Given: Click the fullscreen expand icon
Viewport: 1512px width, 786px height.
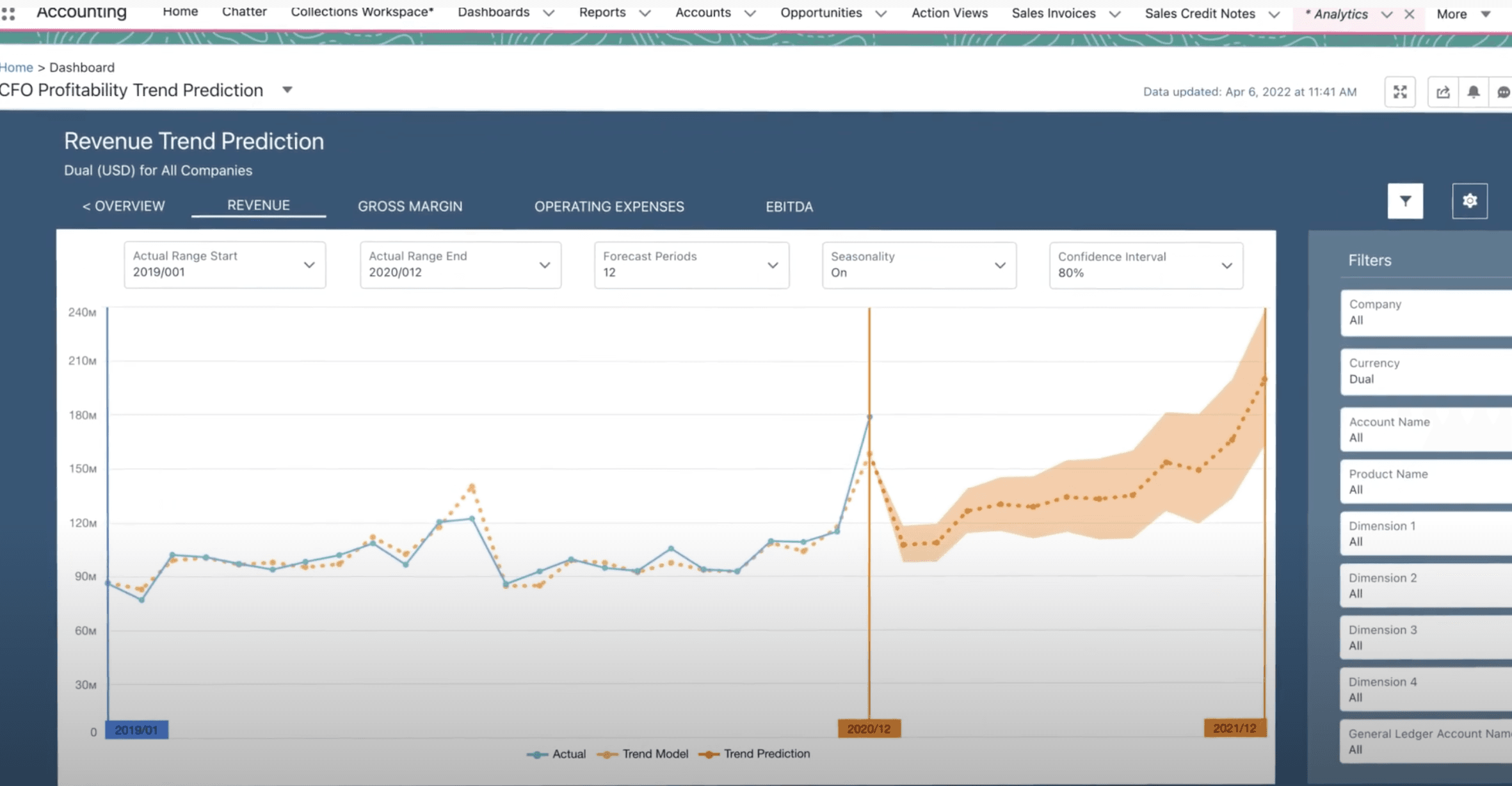Looking at the screenshot, I should pyautogui.click(x=1400, y=92).
